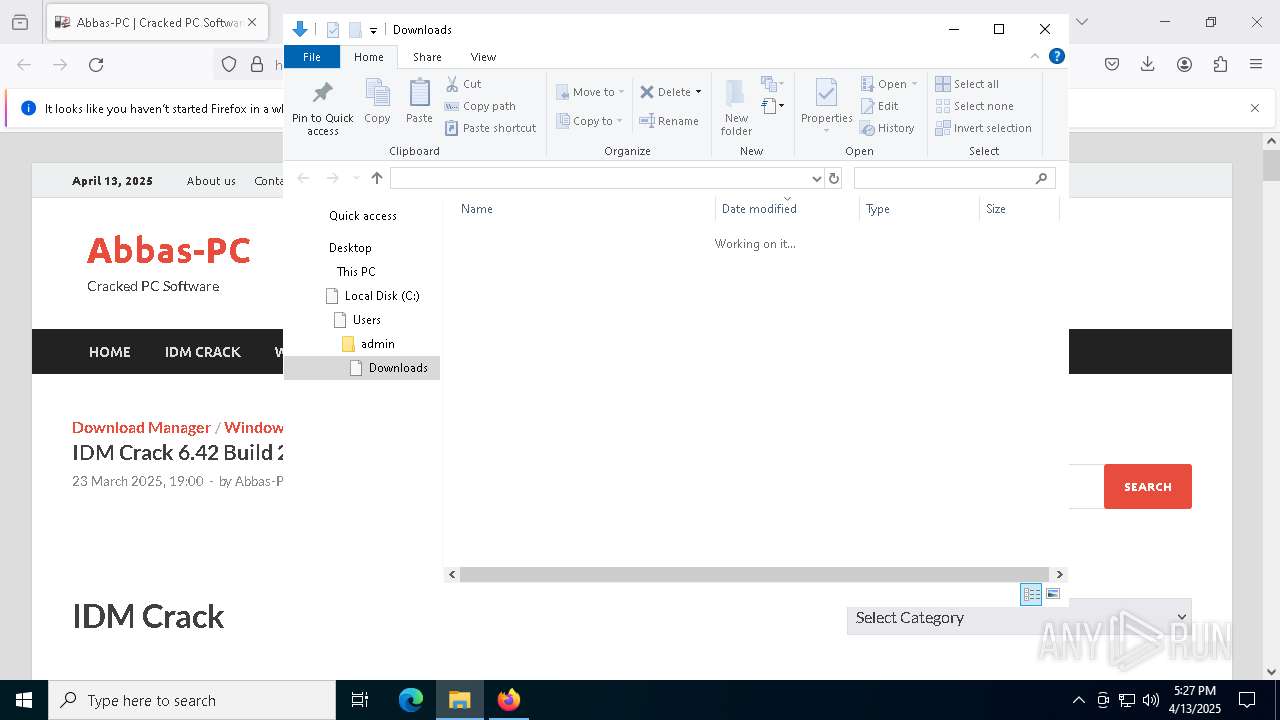Click the Delete X icon
The image size is (1280, 720).
[x=647, y=92]
